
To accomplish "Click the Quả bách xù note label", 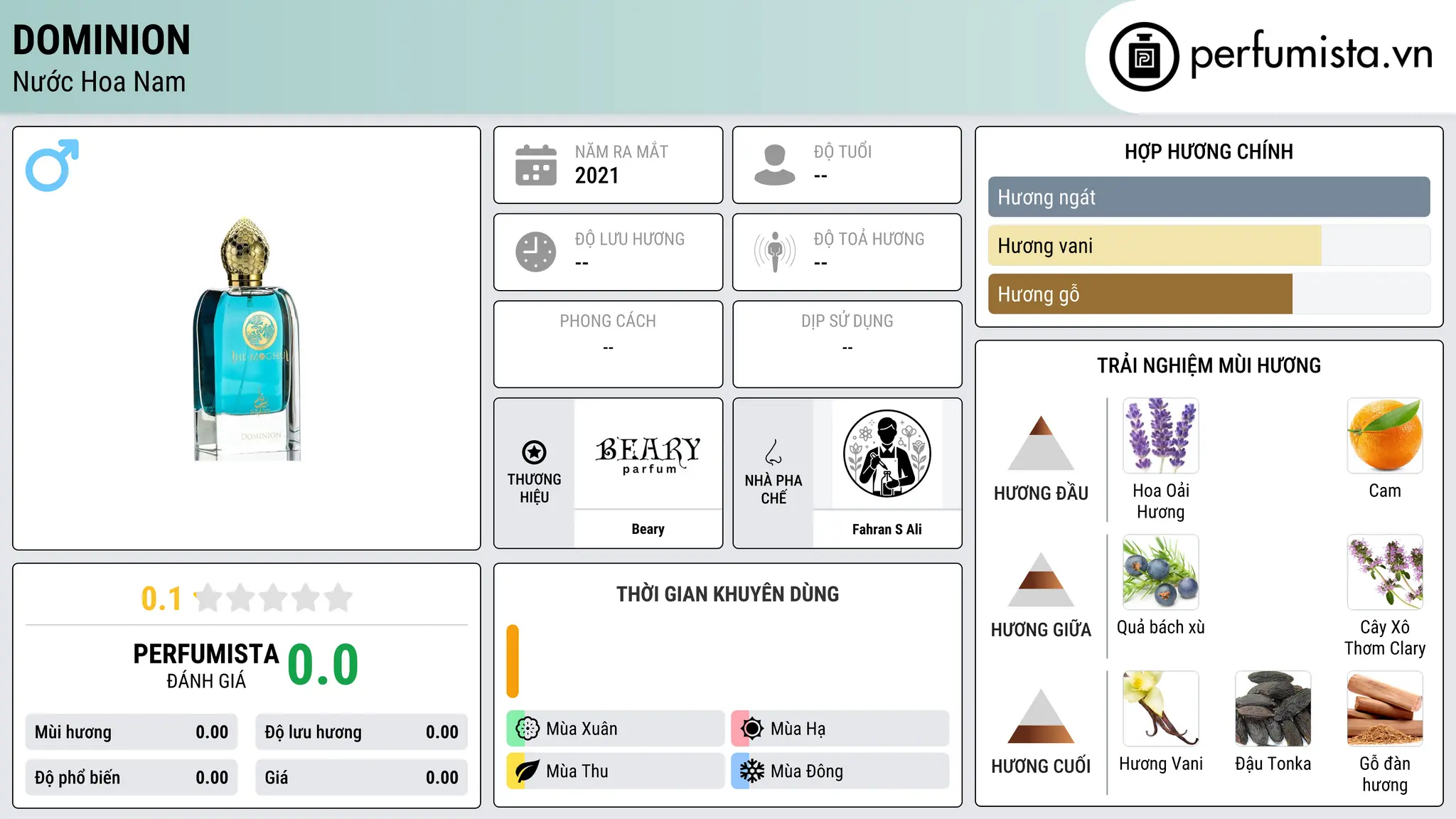I will (x=1161, y=627).
